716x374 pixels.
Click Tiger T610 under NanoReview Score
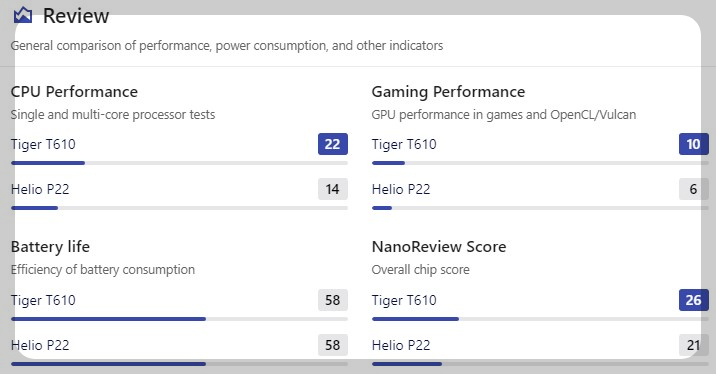[x=404, y=300]
